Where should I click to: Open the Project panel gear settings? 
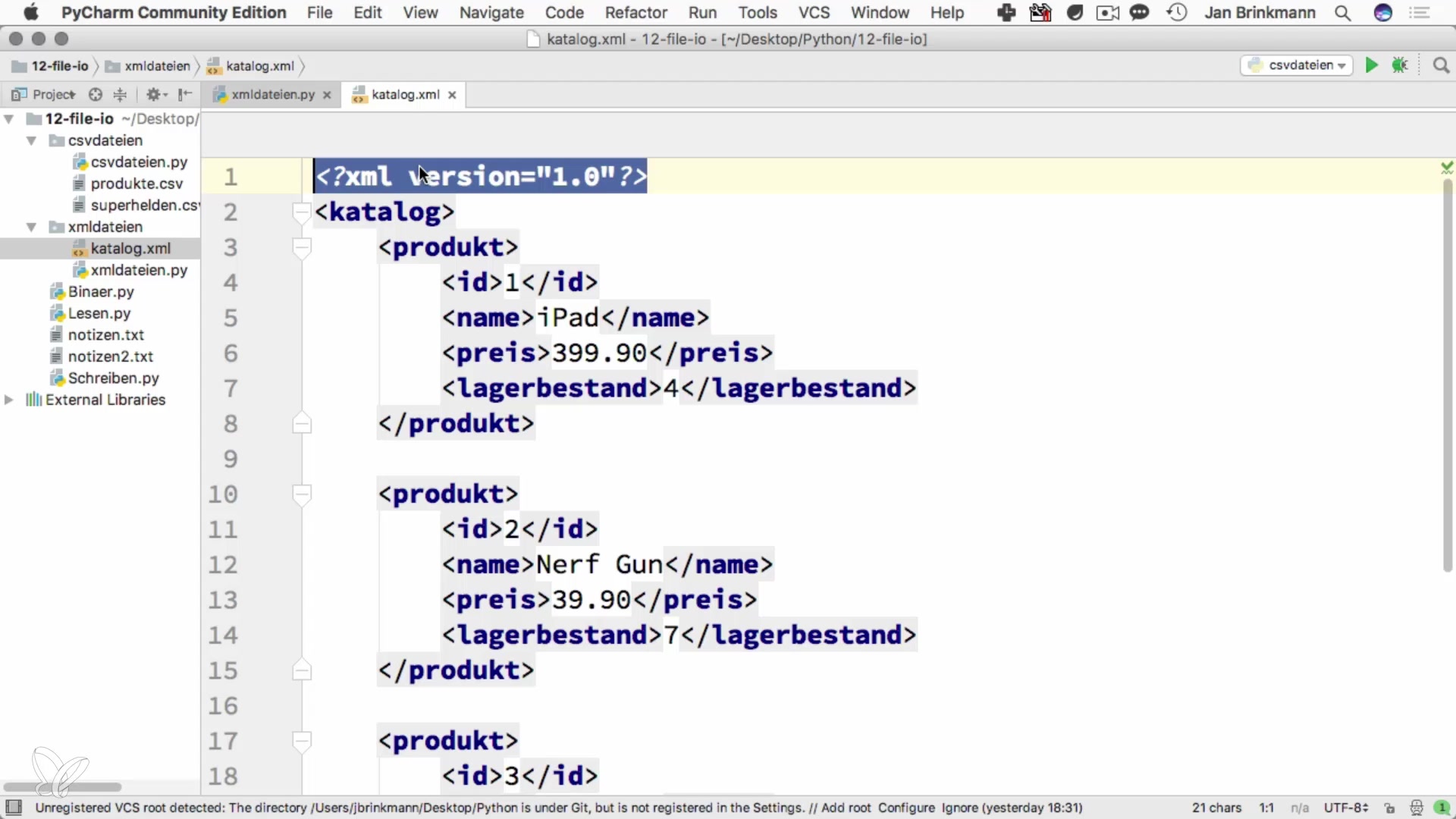pos(154,94)
